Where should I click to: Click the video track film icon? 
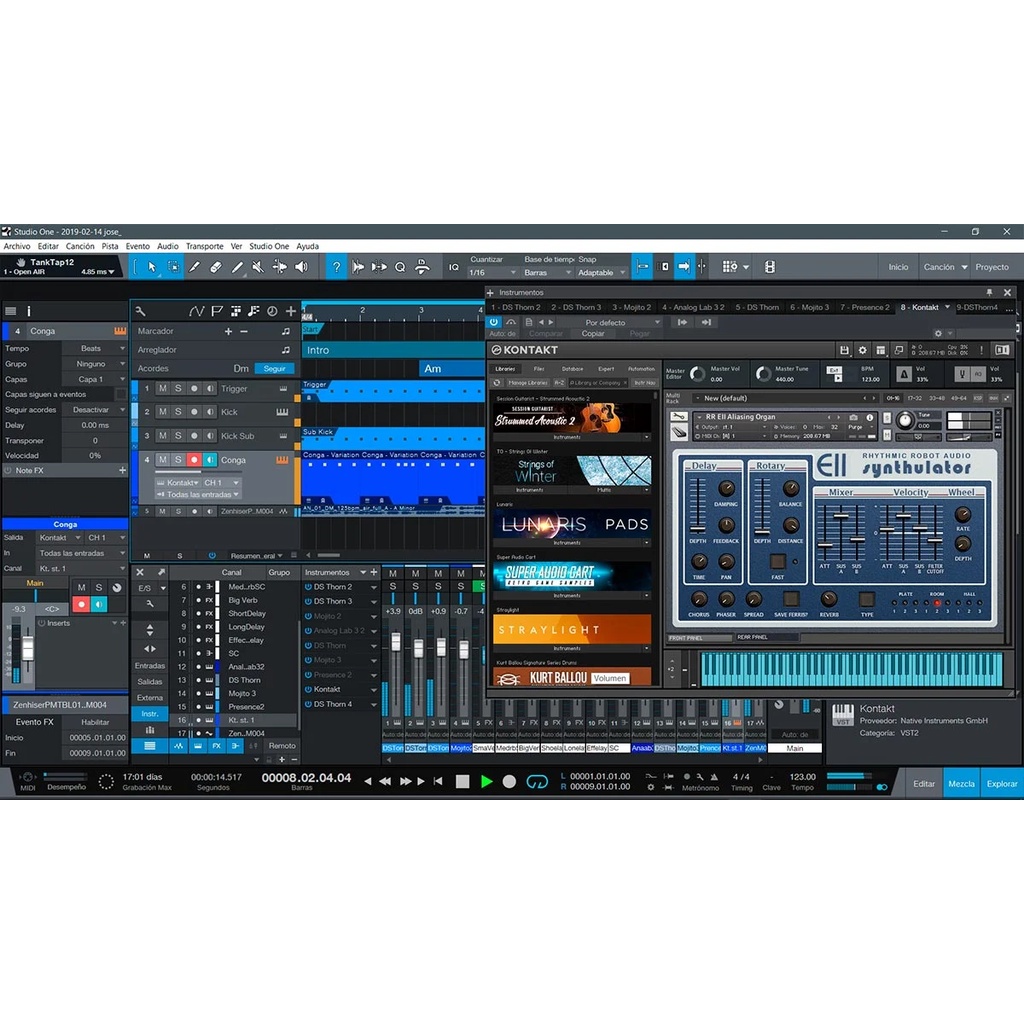coord(770,267)
